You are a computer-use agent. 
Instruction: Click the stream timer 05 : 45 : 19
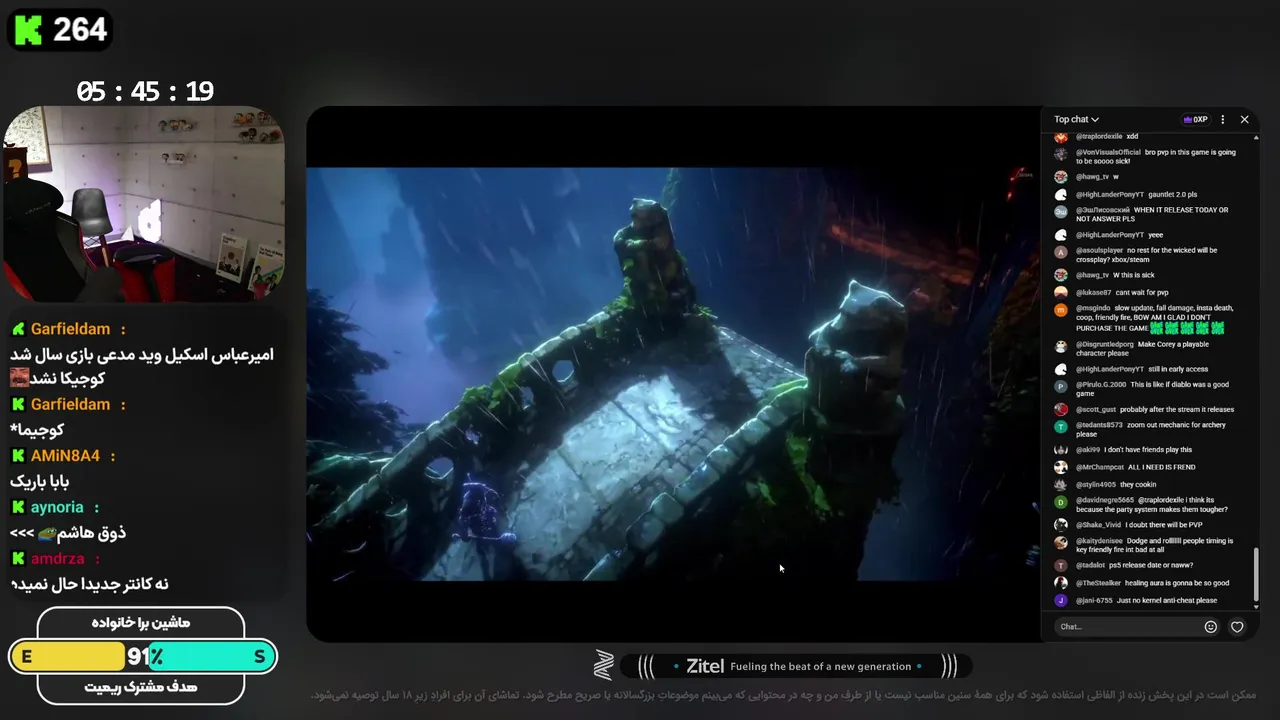tap(145, 92)
